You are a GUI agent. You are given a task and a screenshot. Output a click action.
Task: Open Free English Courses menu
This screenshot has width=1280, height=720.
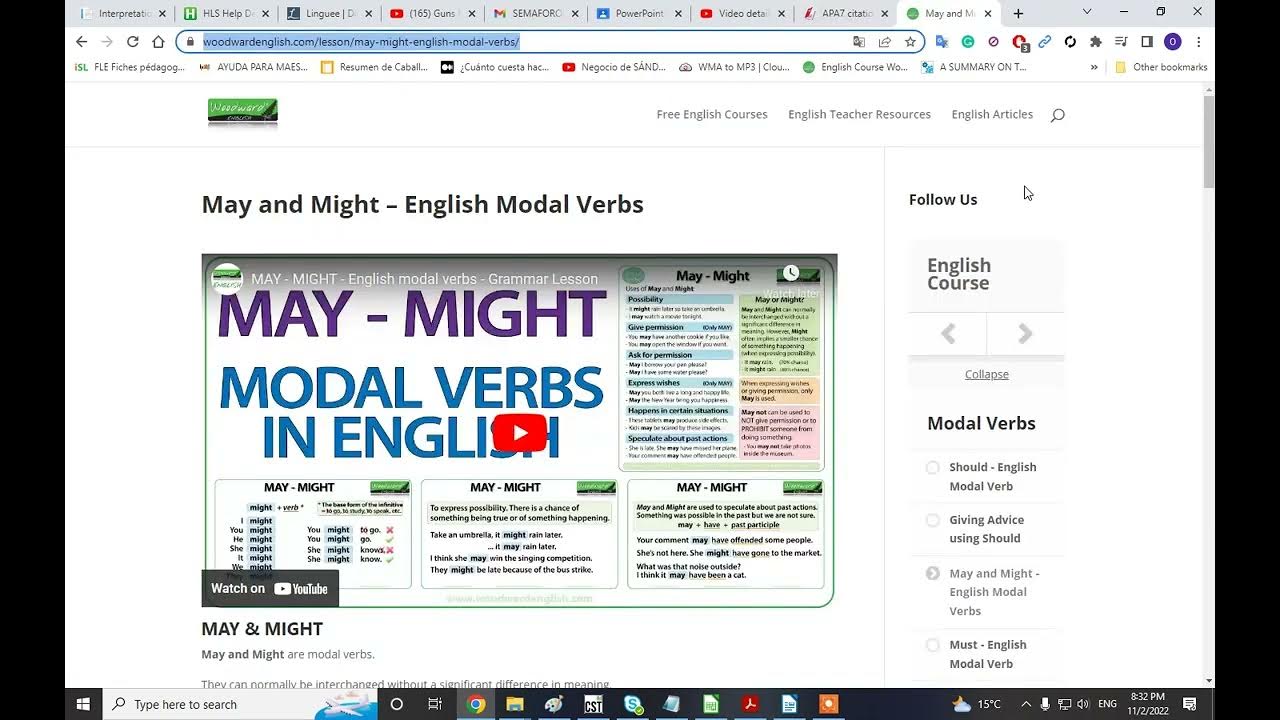point(712,114)
